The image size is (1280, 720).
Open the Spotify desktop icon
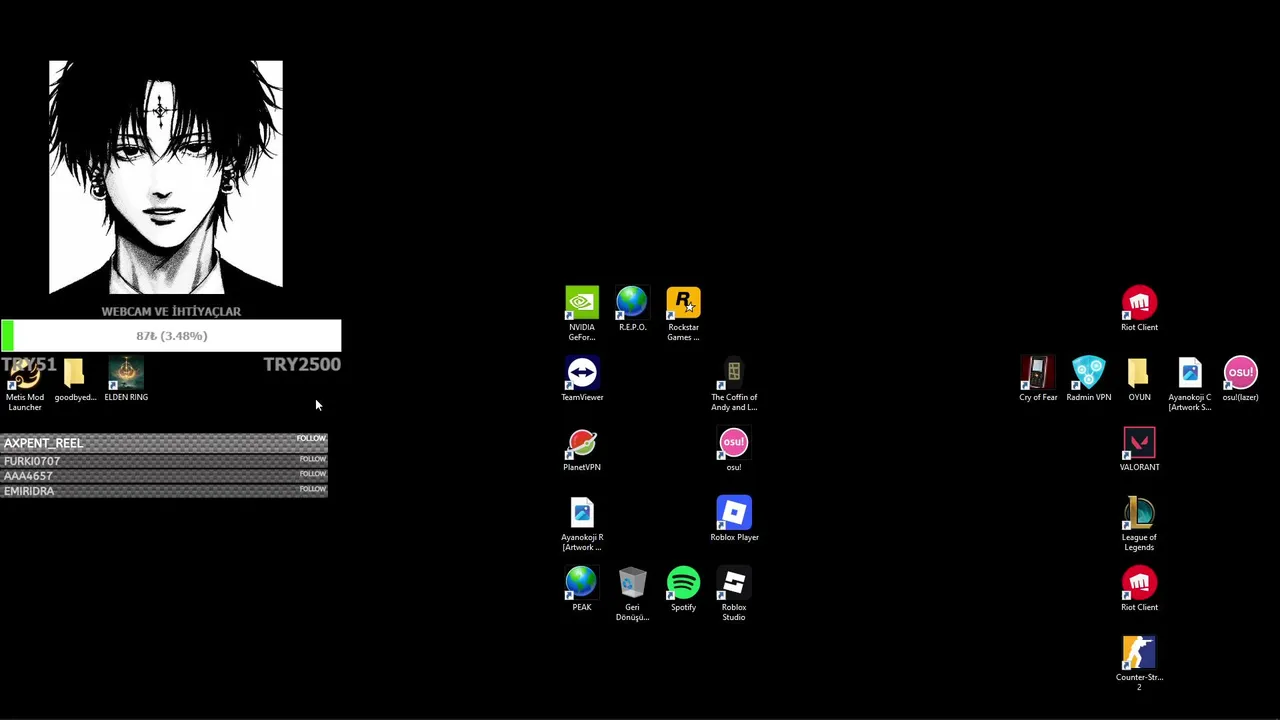pos(684,583)
